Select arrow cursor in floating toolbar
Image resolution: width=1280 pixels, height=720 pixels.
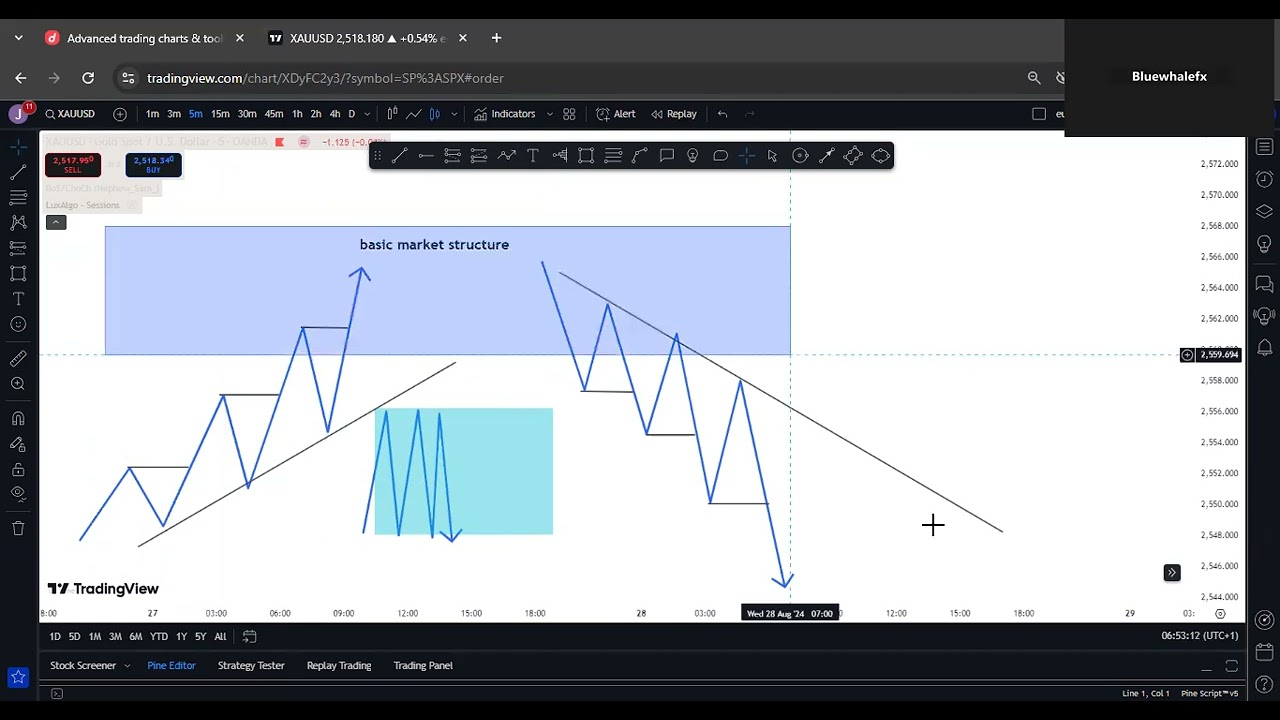click(x=773, y=156)
